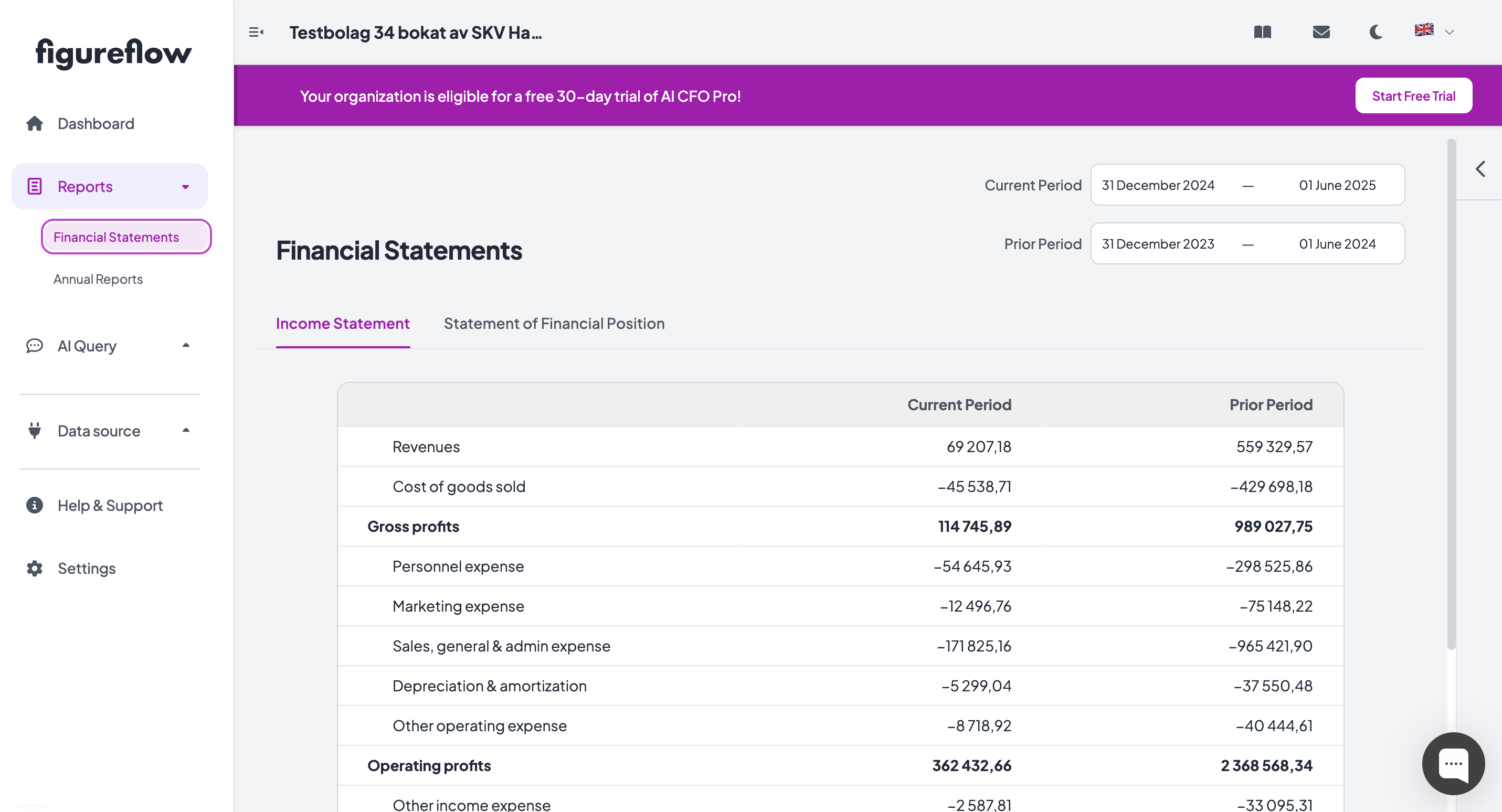This screenshot has height=812, width=1502.
Task: Click company name Testbolag 34 header
Action: (415, 33)
